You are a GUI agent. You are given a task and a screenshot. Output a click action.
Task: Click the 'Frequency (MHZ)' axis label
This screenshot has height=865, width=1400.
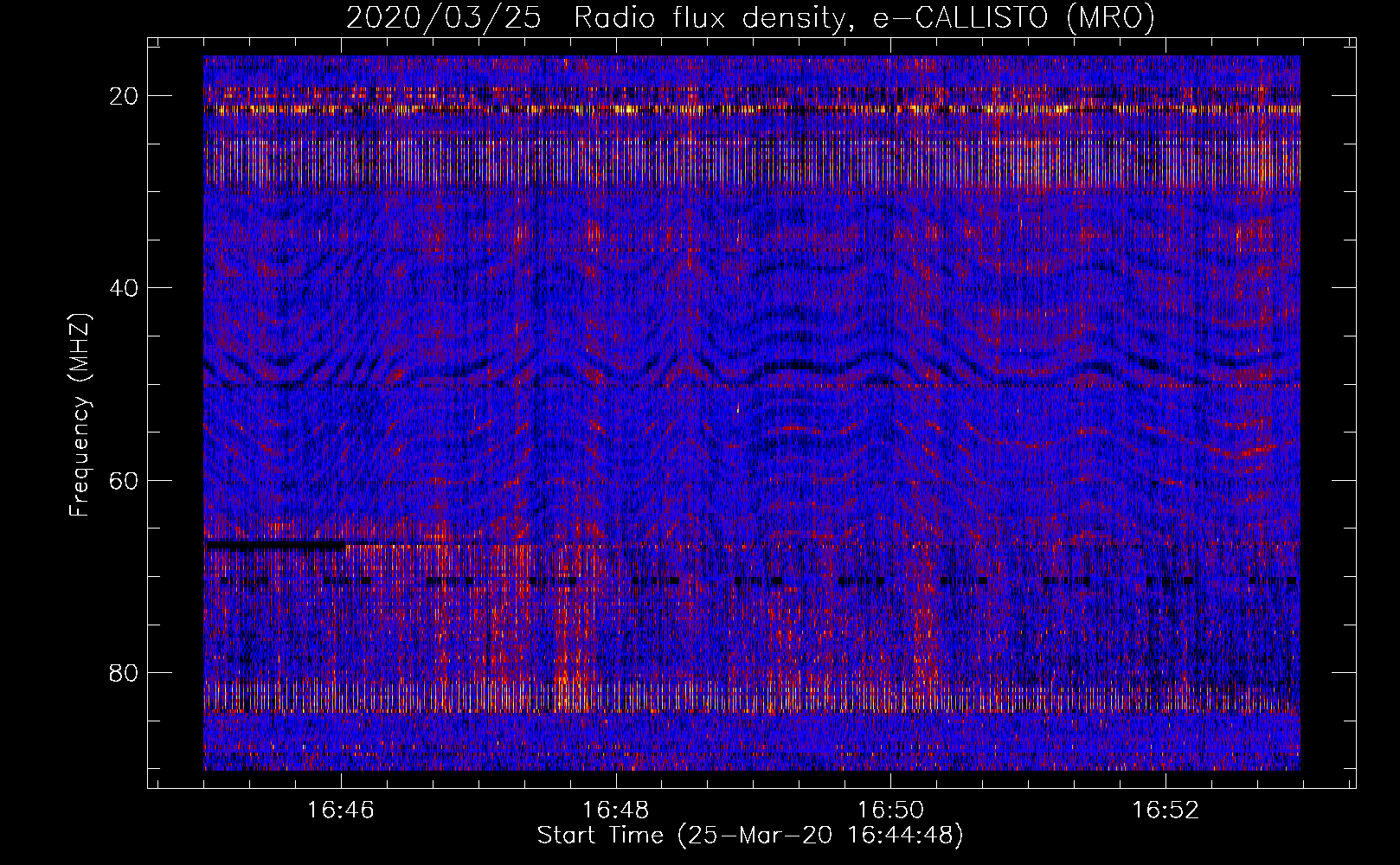click(x=79, y=415)
